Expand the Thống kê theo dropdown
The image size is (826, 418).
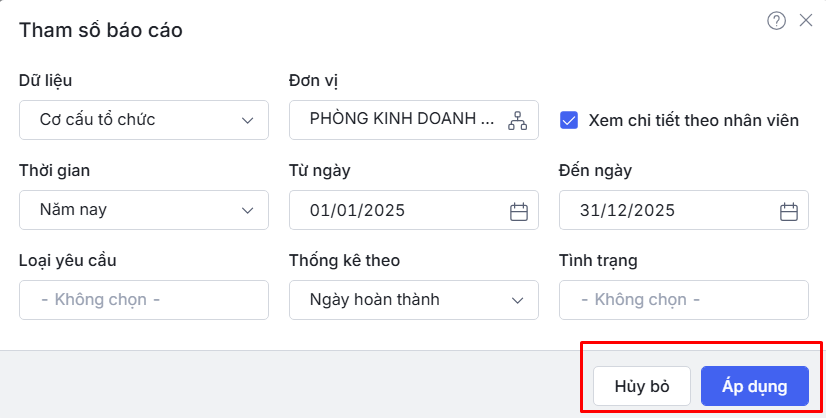[518, 300]
